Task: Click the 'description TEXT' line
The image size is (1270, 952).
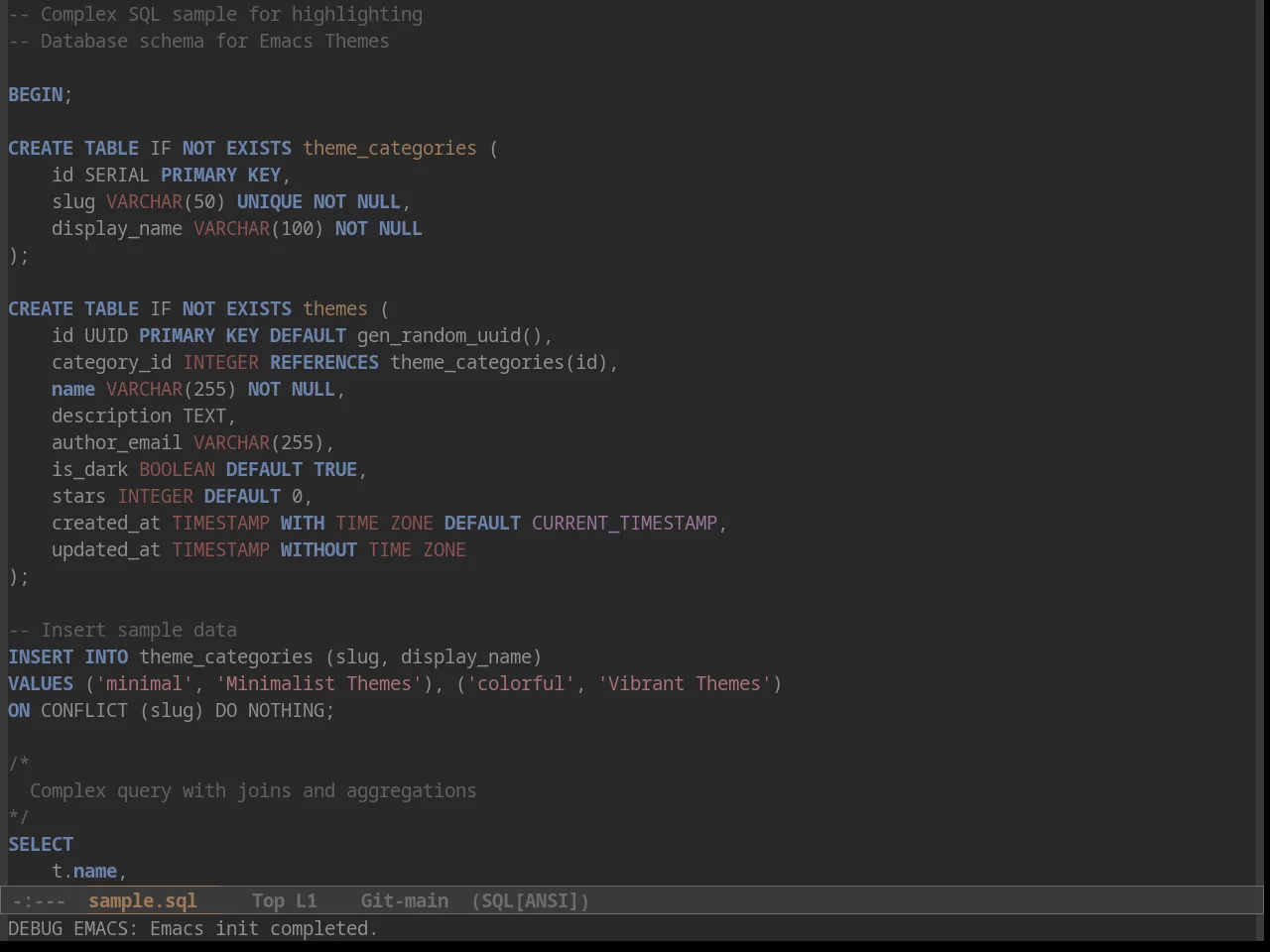Action: coord(144,416)
